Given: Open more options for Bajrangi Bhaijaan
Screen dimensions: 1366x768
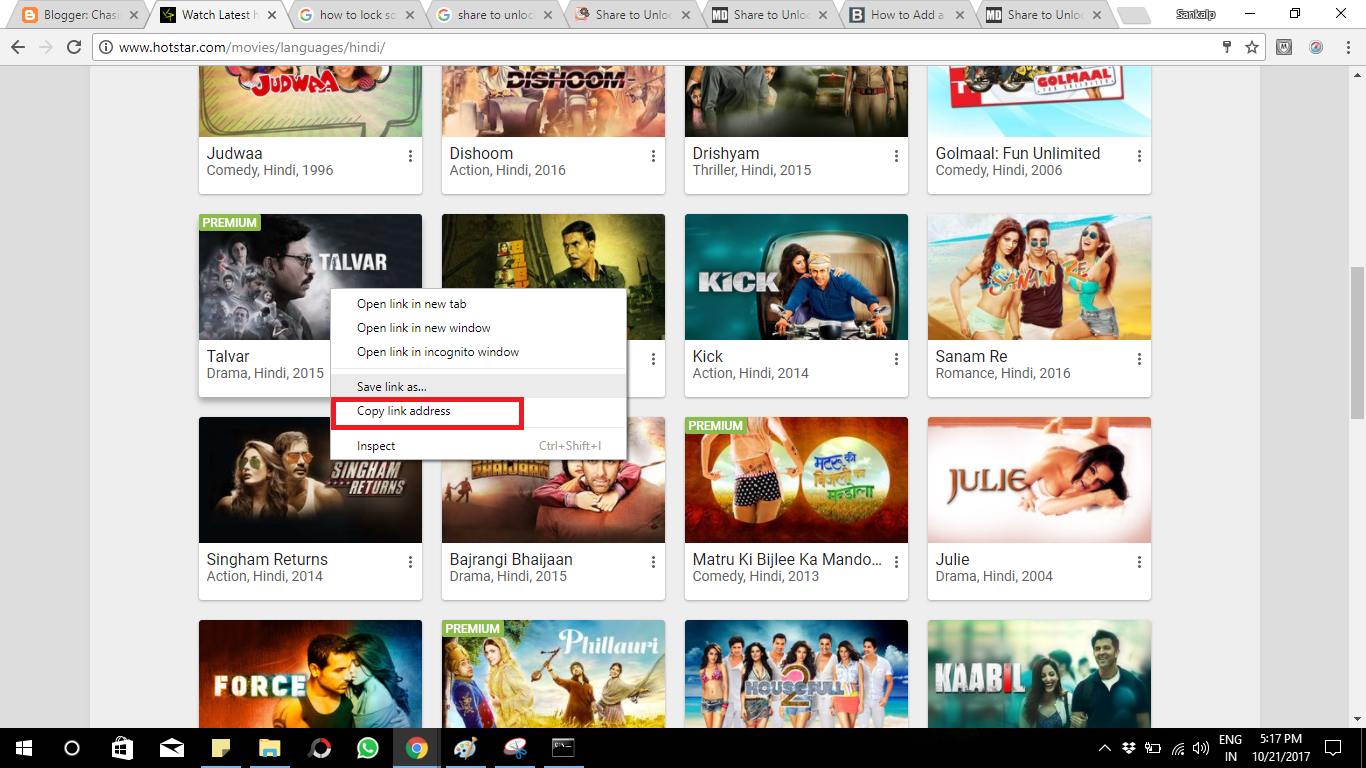Looking at the screenshot, I should click(x=653, y=562).
